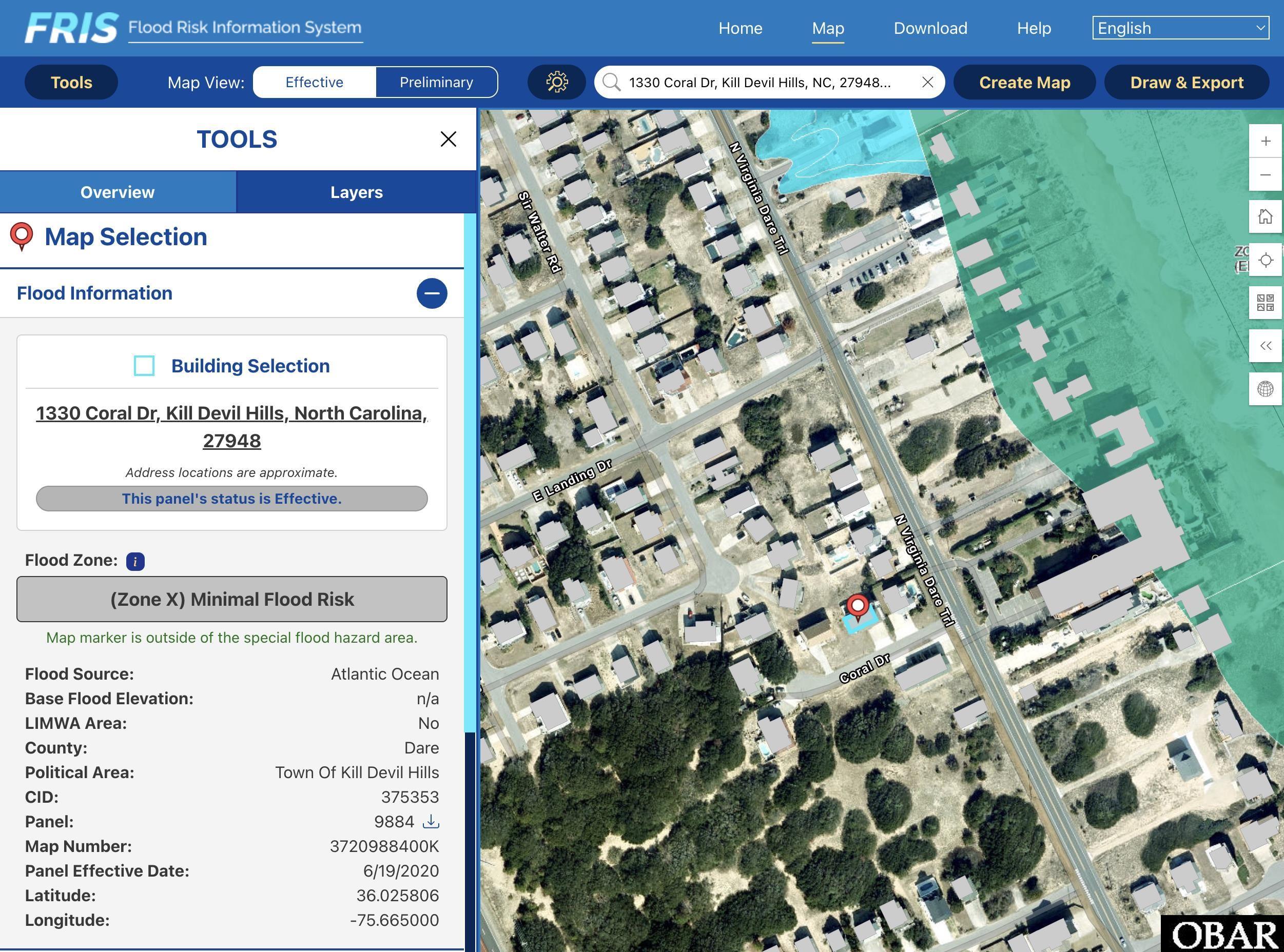
Task: Switch Map View to Effective
Action: point(314,83)
